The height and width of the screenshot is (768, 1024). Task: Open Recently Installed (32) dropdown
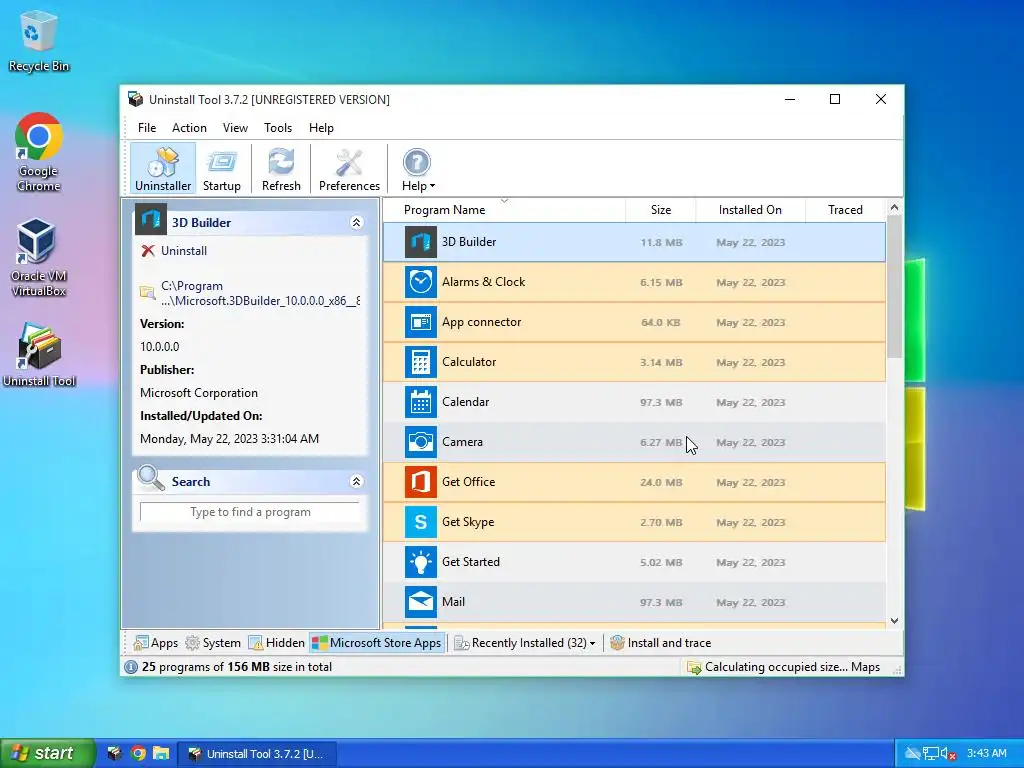[525, 643]
